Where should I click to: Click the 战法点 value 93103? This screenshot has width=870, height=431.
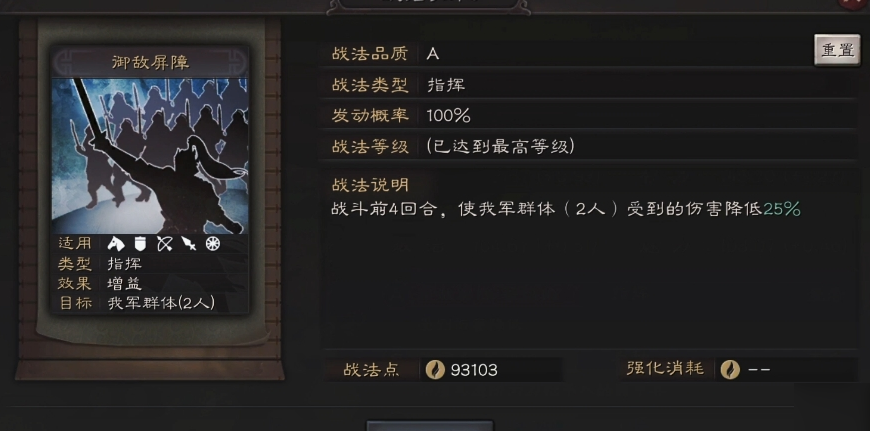(474, 370)
